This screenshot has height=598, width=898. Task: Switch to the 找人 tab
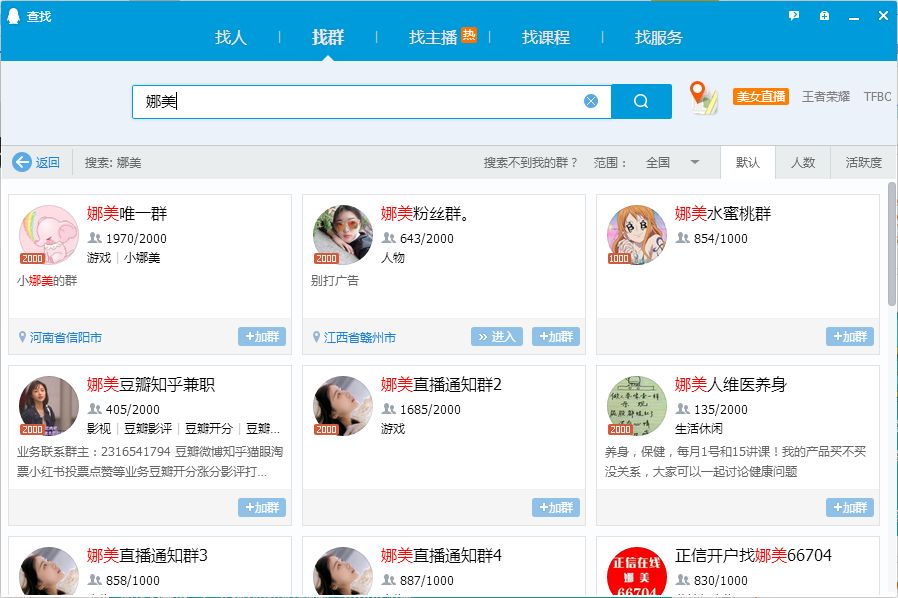(x=231, y=37)
